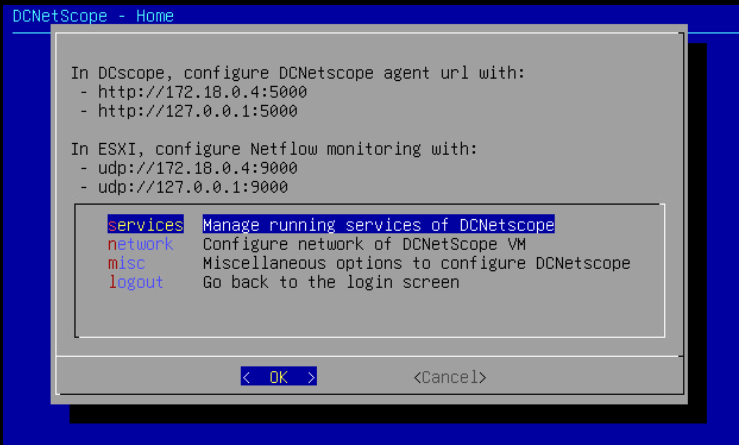Select the misc menu entry
739x445 pixels.
pos(126,263)
